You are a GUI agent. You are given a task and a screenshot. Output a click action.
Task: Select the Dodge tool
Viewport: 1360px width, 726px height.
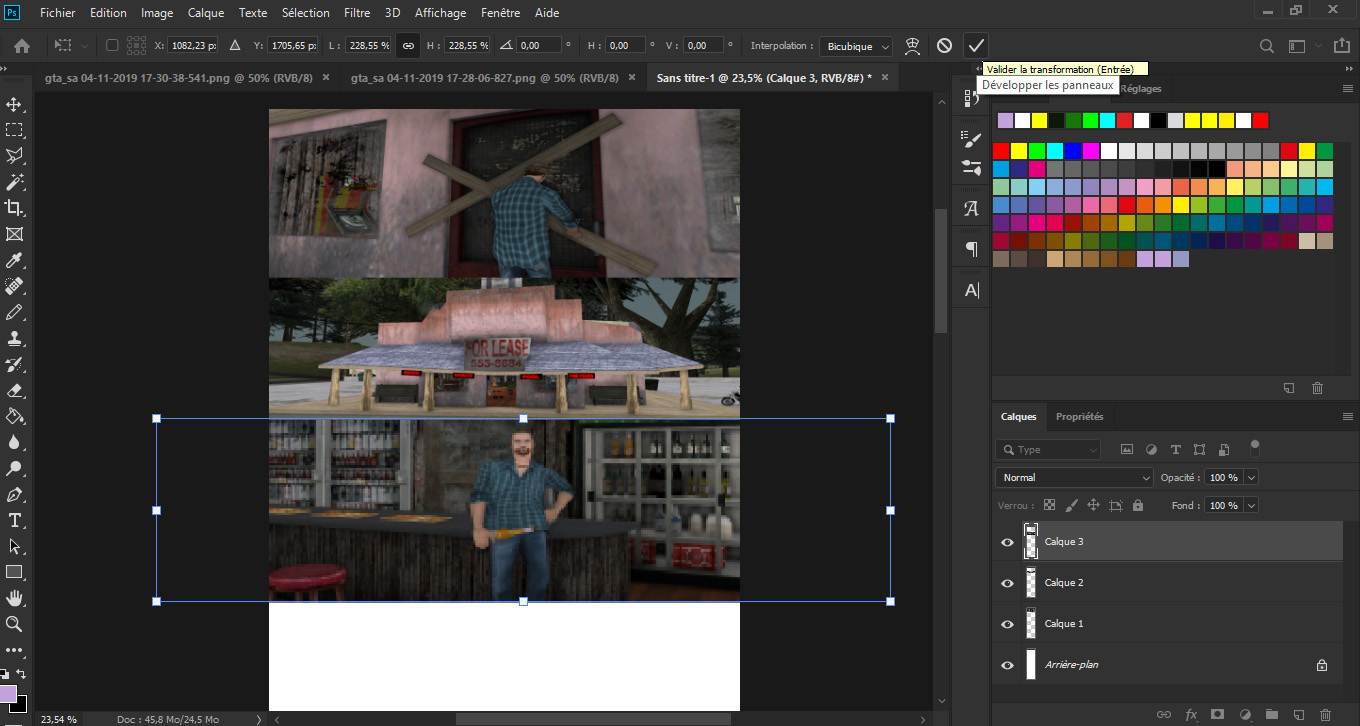(15, 468)
